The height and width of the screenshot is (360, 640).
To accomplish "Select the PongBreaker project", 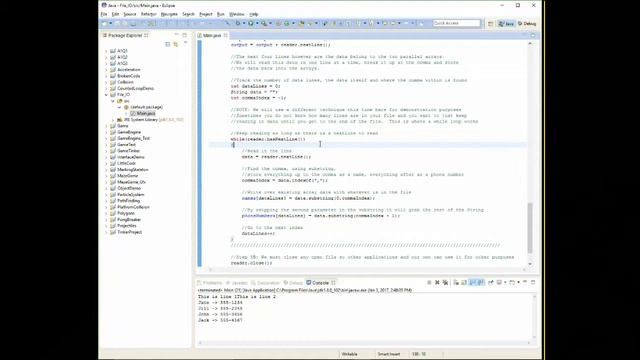I will pyautogui.click(x=126, y=220).
